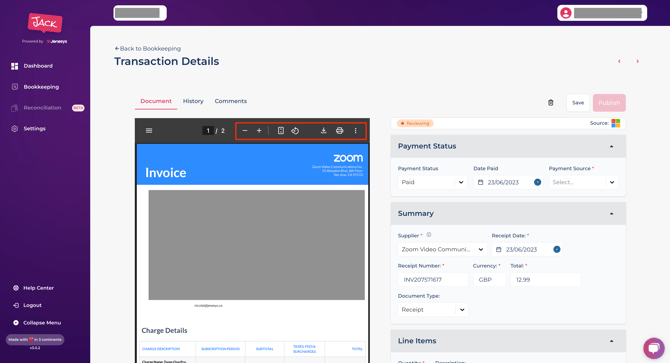
Task: Fit PDF to page
Action: (281, 131)
